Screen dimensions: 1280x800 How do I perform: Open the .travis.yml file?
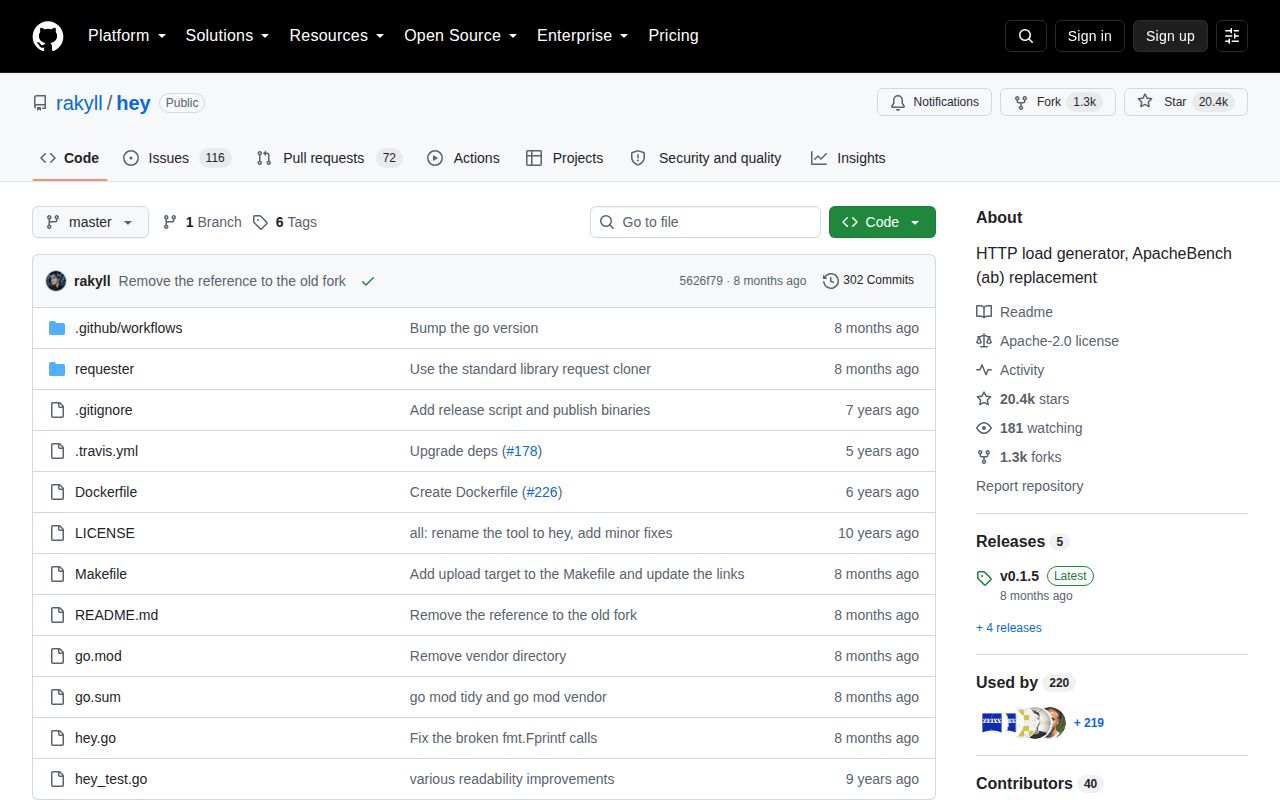[x=106, y=451]
